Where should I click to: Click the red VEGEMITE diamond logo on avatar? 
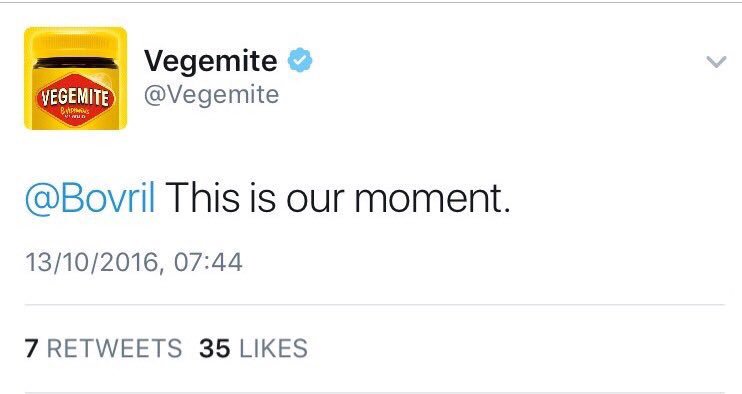(x=76, y=100)
